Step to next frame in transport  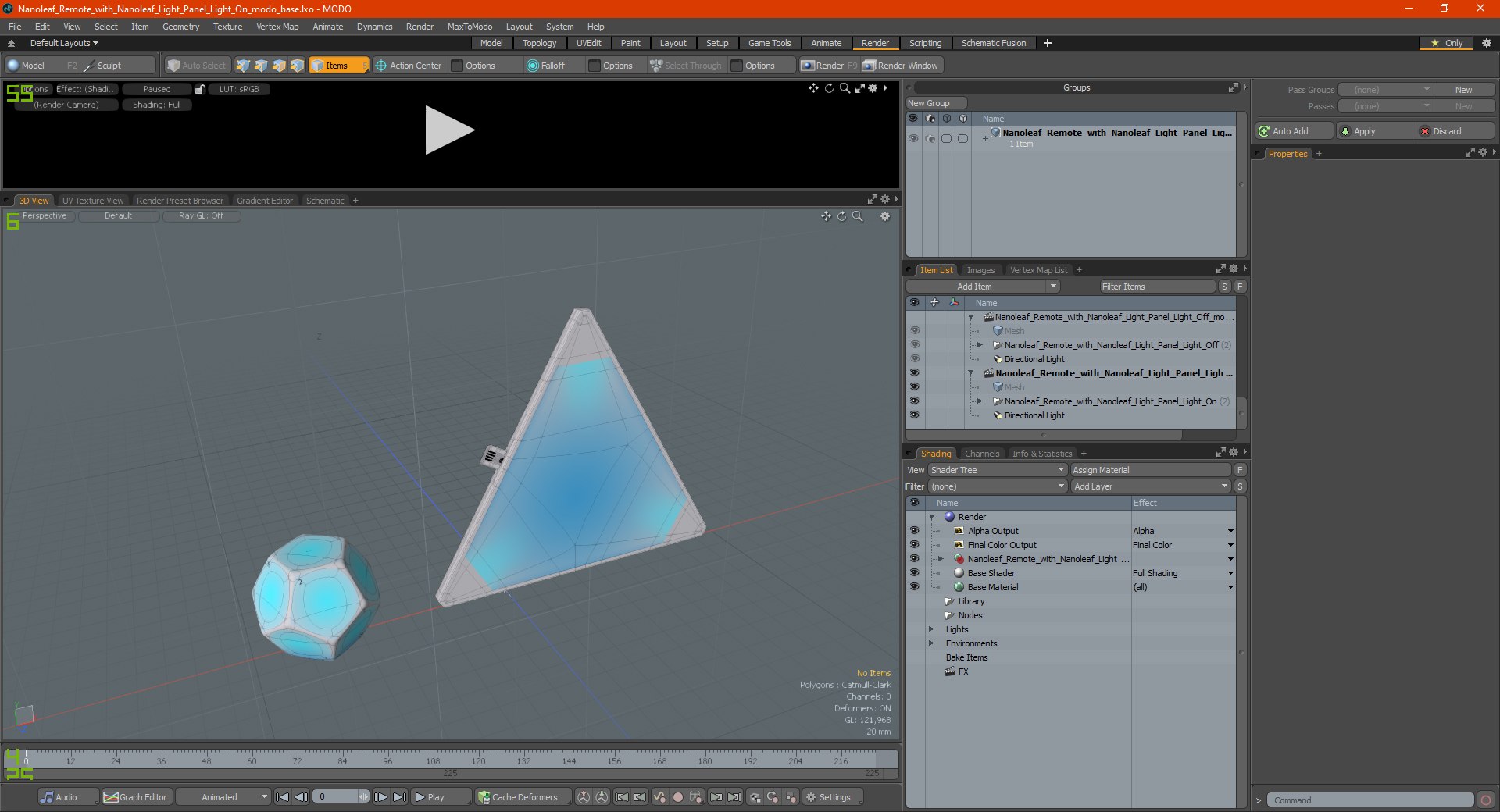click(381, 797)
